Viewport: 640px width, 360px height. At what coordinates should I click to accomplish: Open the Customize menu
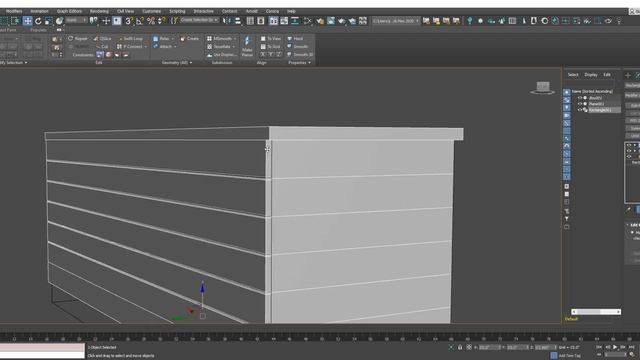(x=151, y=11)
